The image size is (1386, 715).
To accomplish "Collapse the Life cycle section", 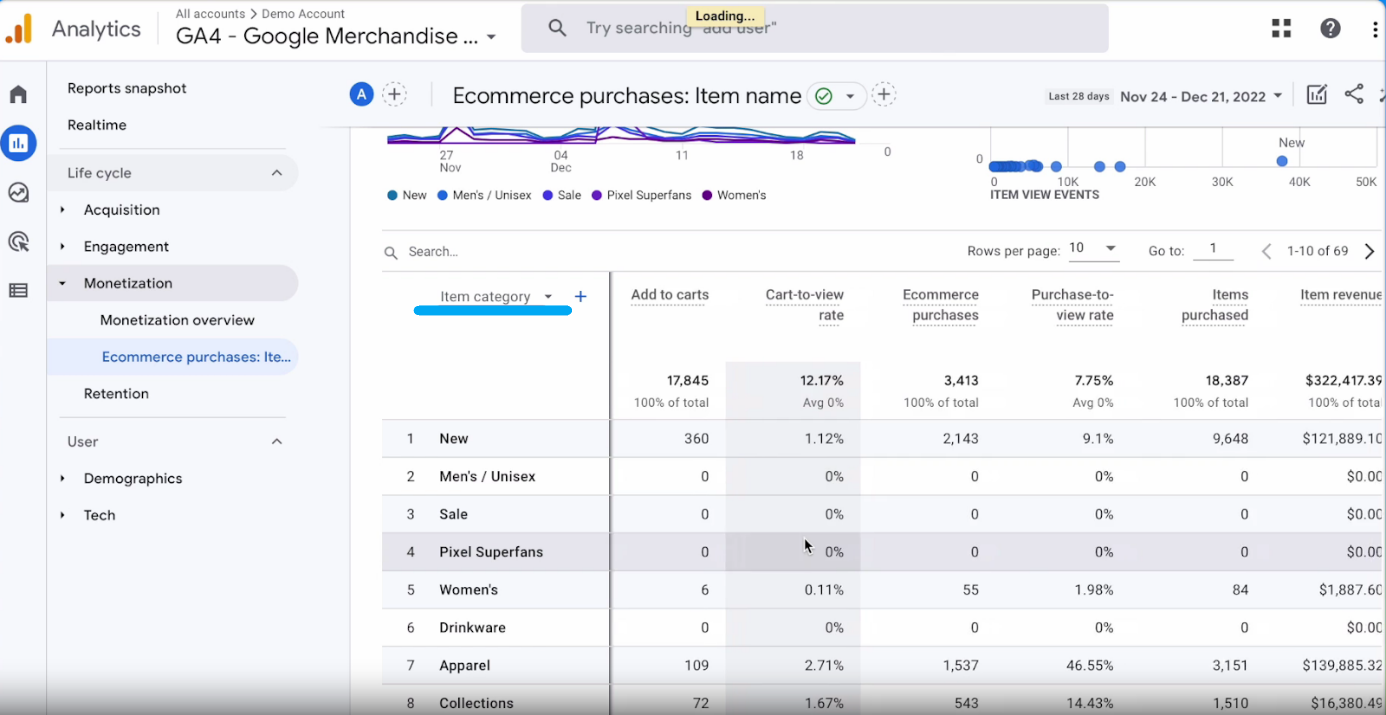I will (277, 173).
